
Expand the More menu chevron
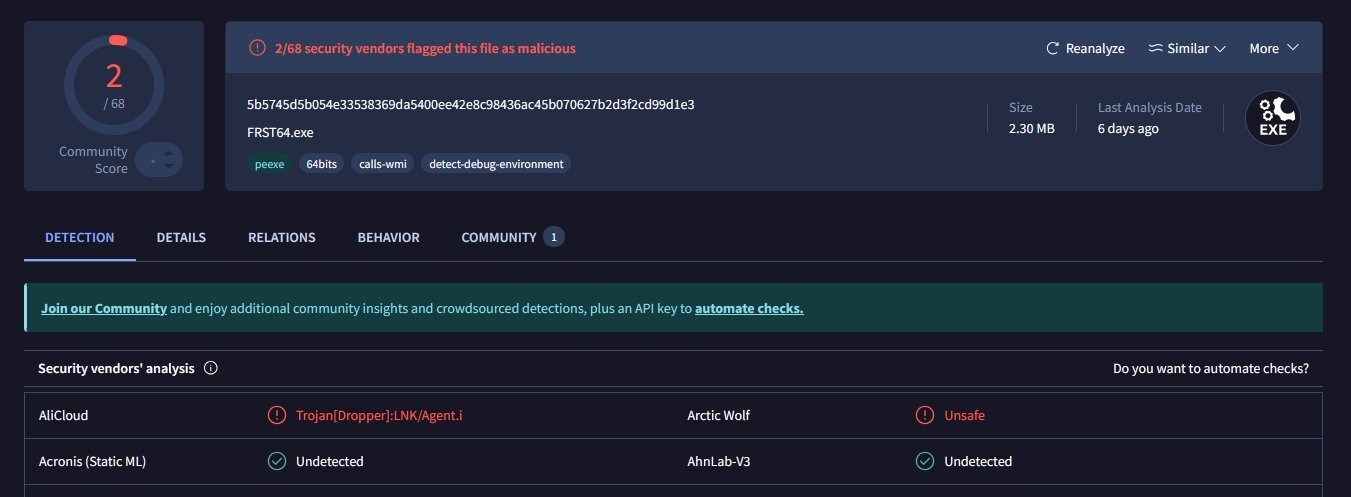[x=1292, y=48]
